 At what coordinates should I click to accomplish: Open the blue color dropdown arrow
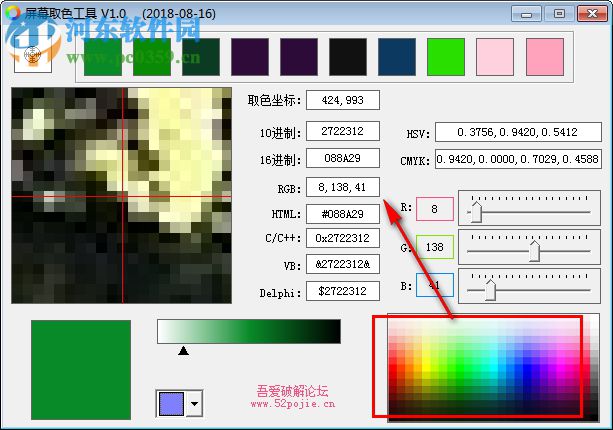coord(195,403)
